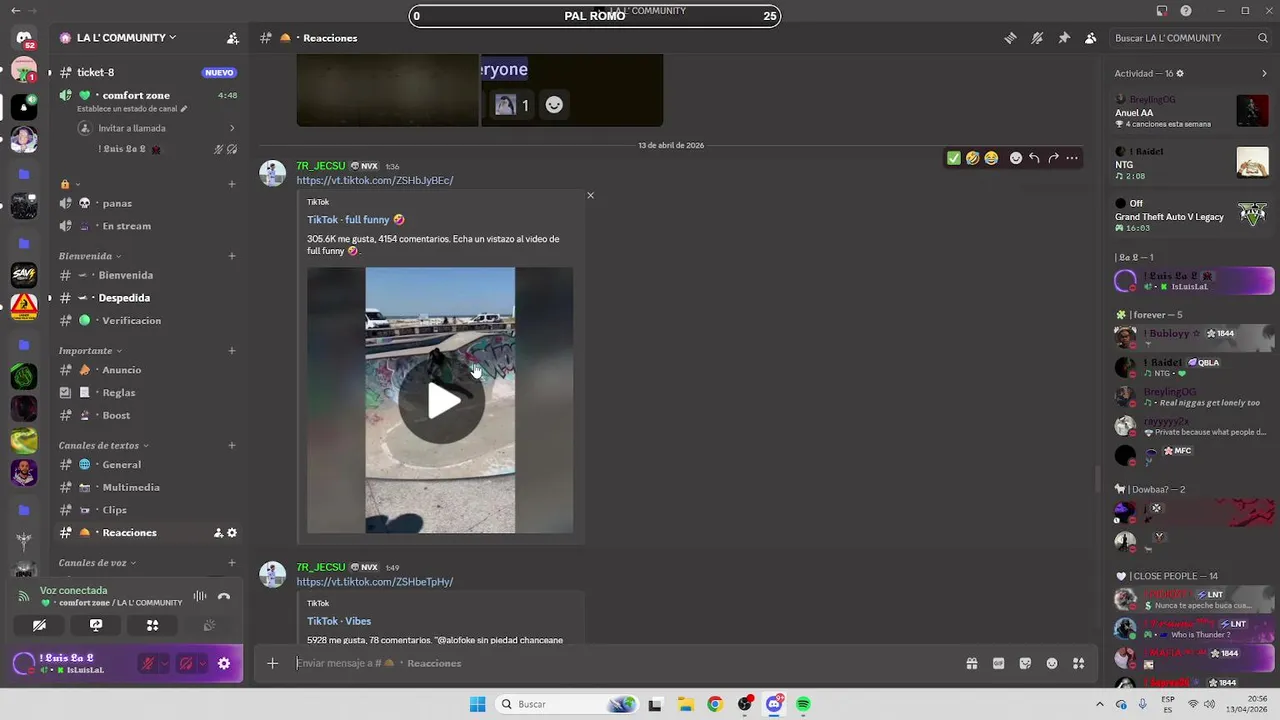The image size is (1280, 720).
Task: Add the checkmark reaction to the message
Action: (x=954, y=158)
